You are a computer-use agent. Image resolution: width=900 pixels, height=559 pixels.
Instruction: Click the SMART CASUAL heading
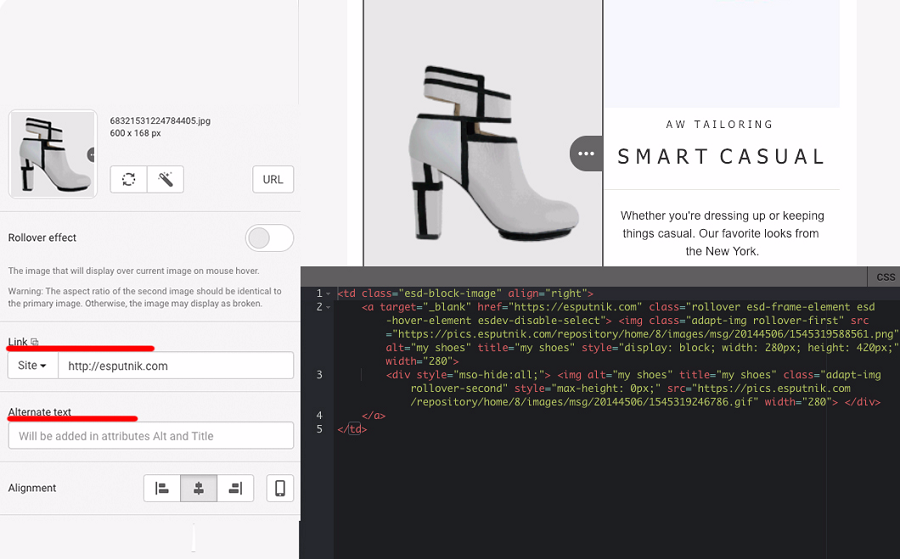pyautogui.click(x=721, y=157)
